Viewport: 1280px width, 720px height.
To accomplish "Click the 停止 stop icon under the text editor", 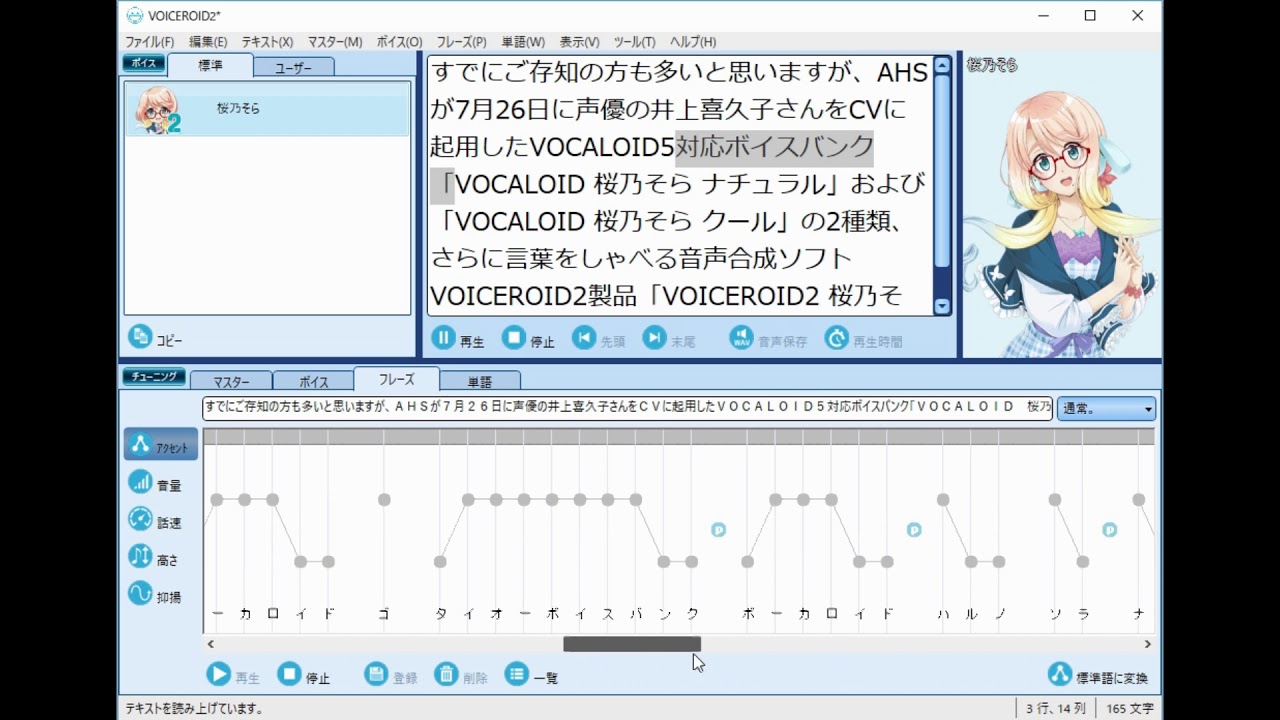I will click(513, 338).
